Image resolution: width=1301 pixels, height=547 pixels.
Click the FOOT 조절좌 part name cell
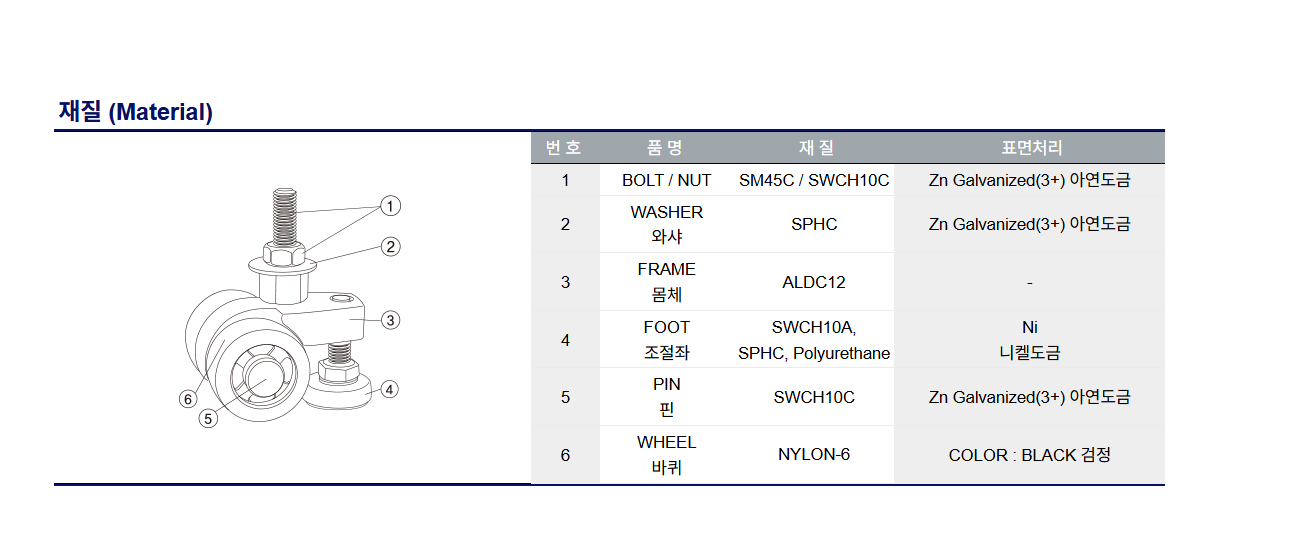tap(666, 340)
